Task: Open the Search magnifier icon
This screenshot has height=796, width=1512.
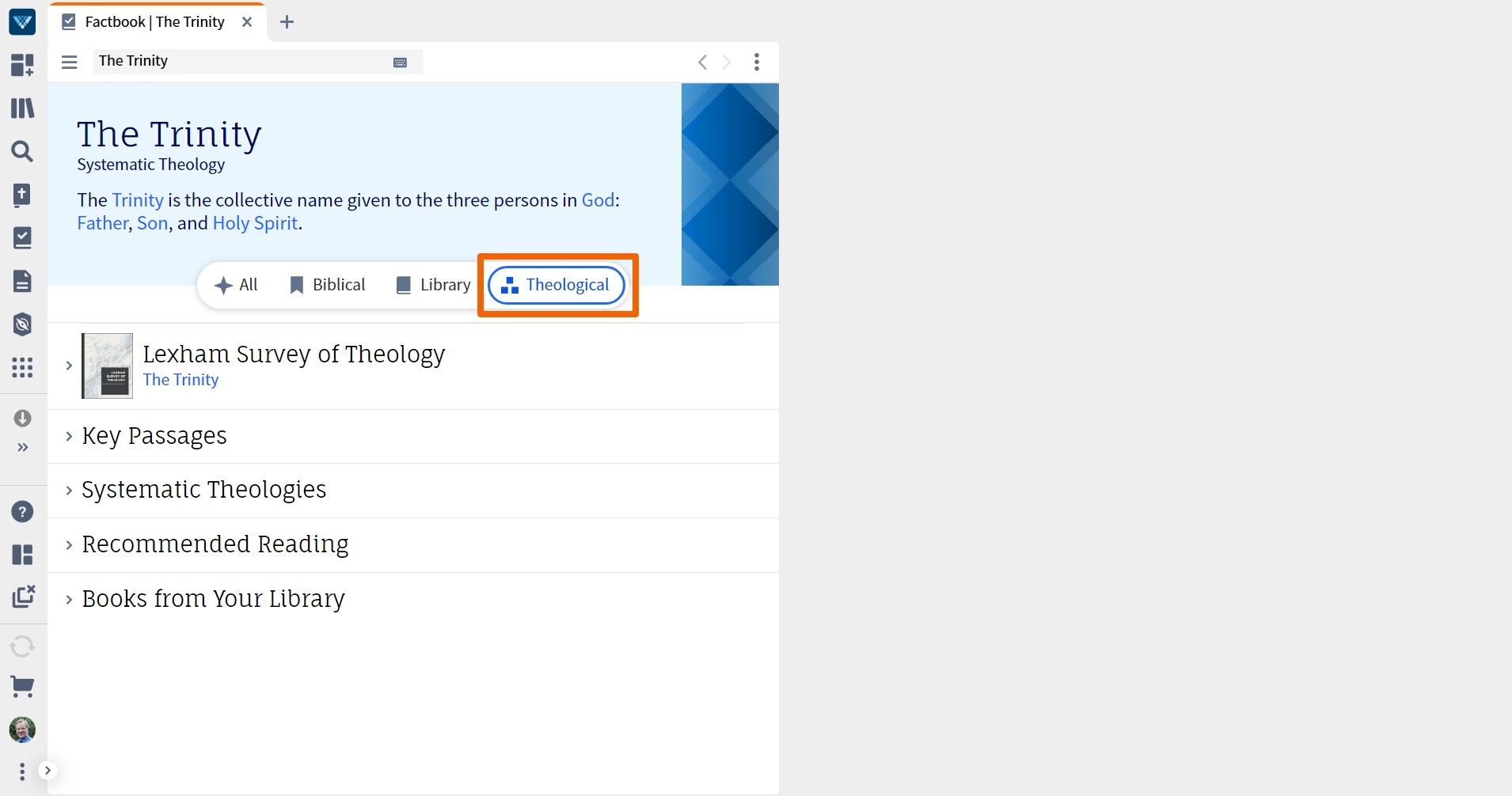Action: (x=22, y=151)
